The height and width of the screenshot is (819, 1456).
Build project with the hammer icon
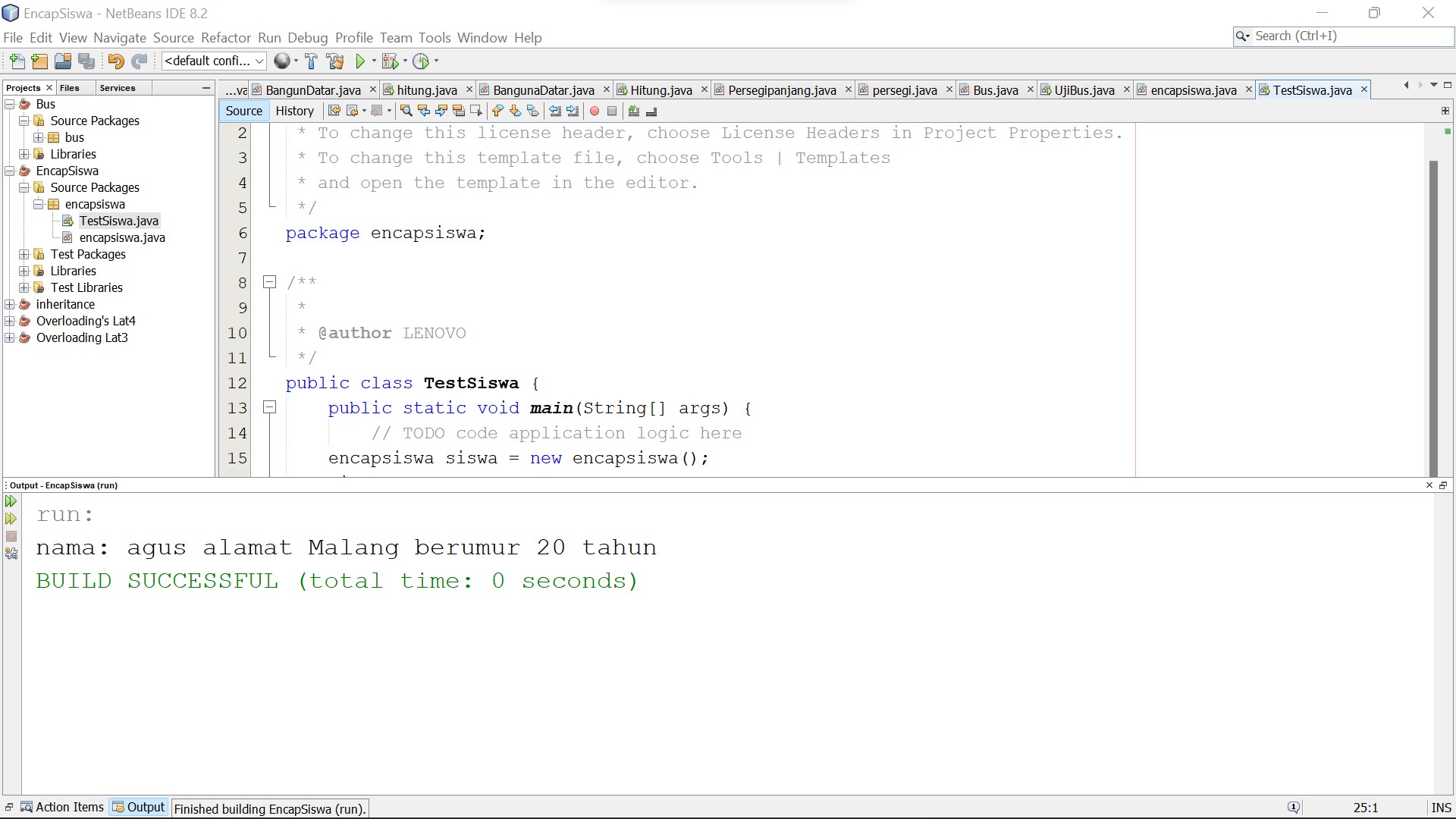pyautogui.click(x=311, y=61)
